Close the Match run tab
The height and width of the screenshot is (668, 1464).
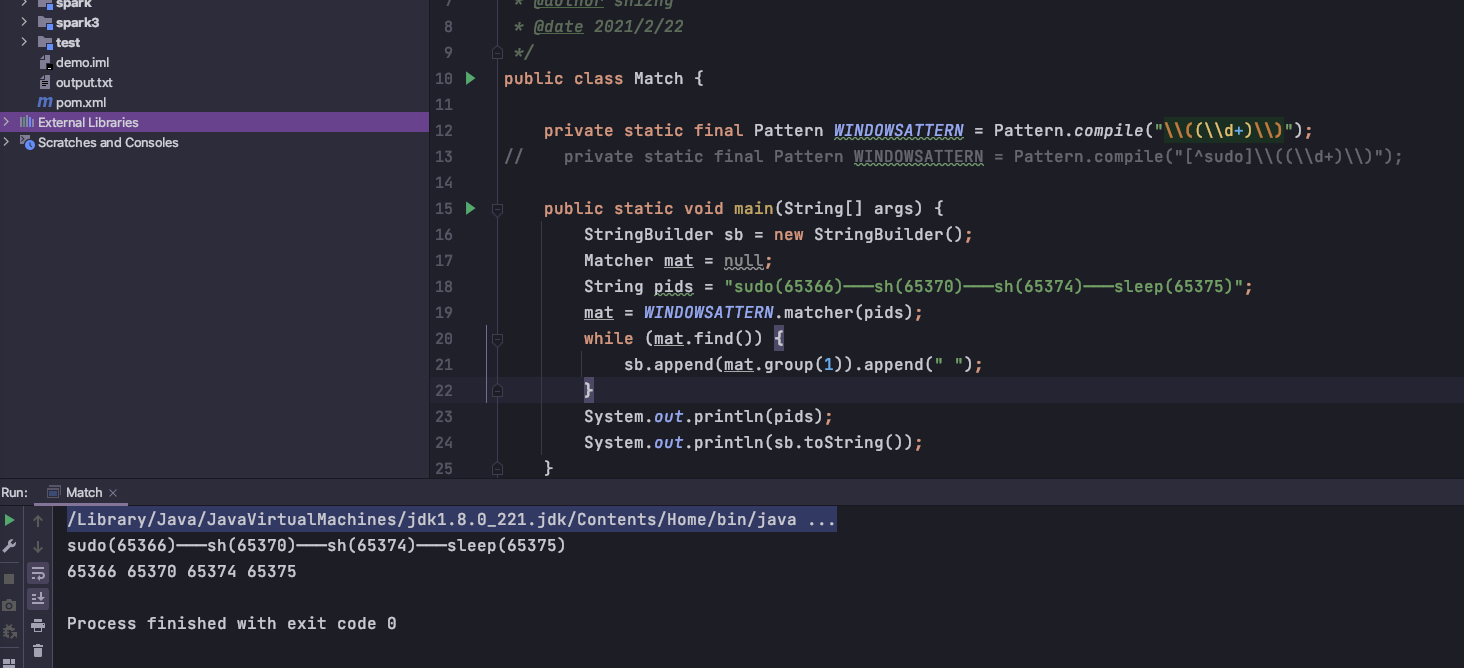click(x=113, y=492)
